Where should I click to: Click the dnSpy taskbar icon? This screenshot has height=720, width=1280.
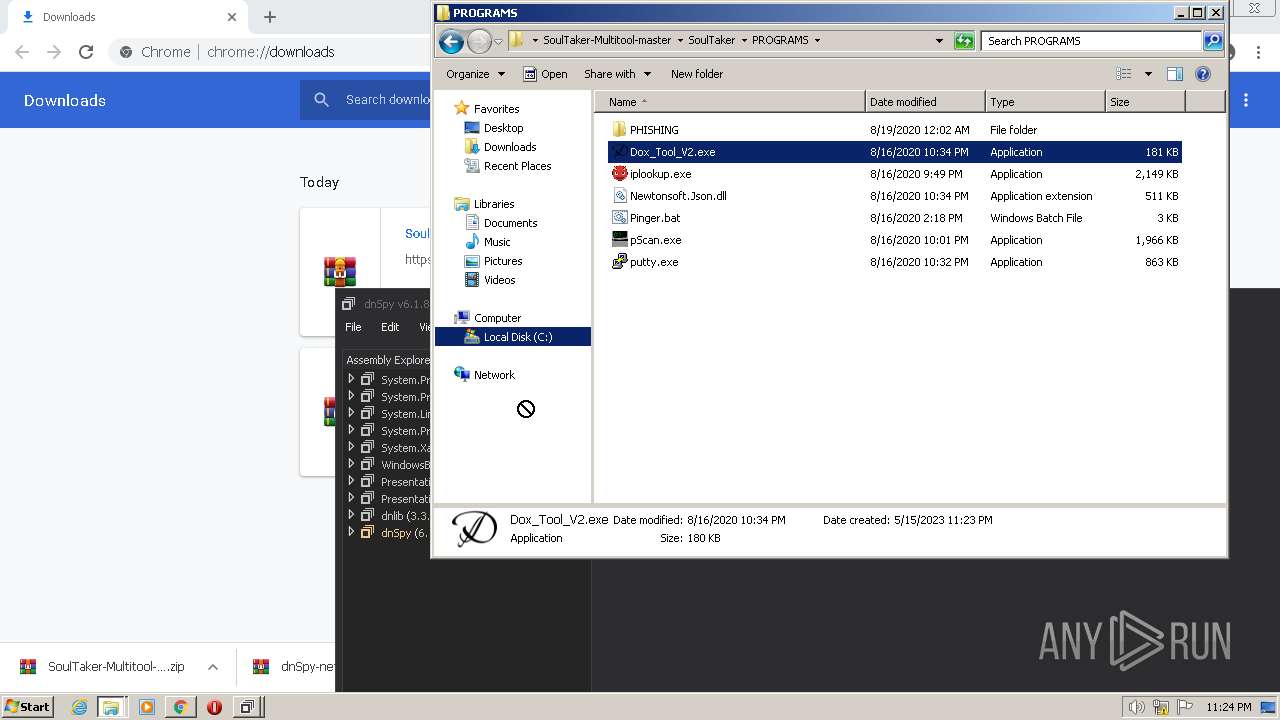coord(247,707)
